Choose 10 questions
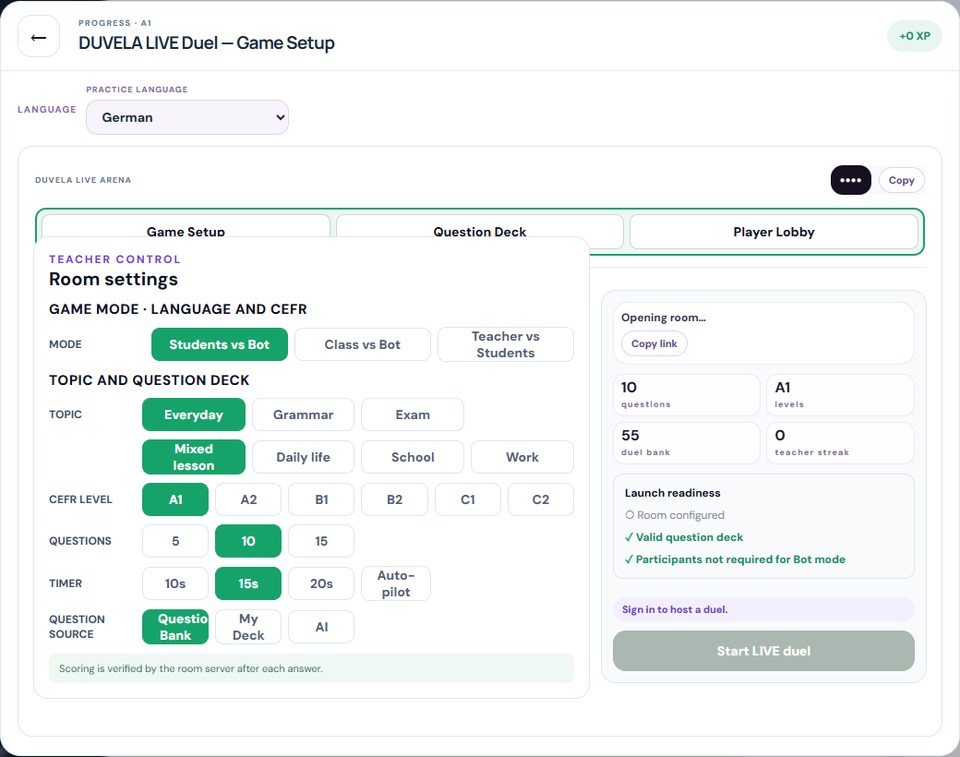 tap(249, 541)
